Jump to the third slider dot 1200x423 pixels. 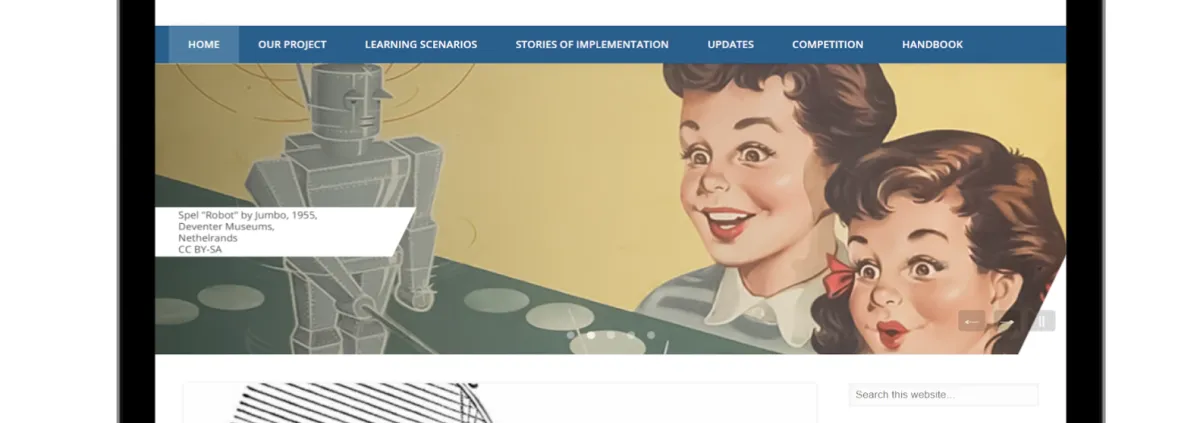coord(611,335)
